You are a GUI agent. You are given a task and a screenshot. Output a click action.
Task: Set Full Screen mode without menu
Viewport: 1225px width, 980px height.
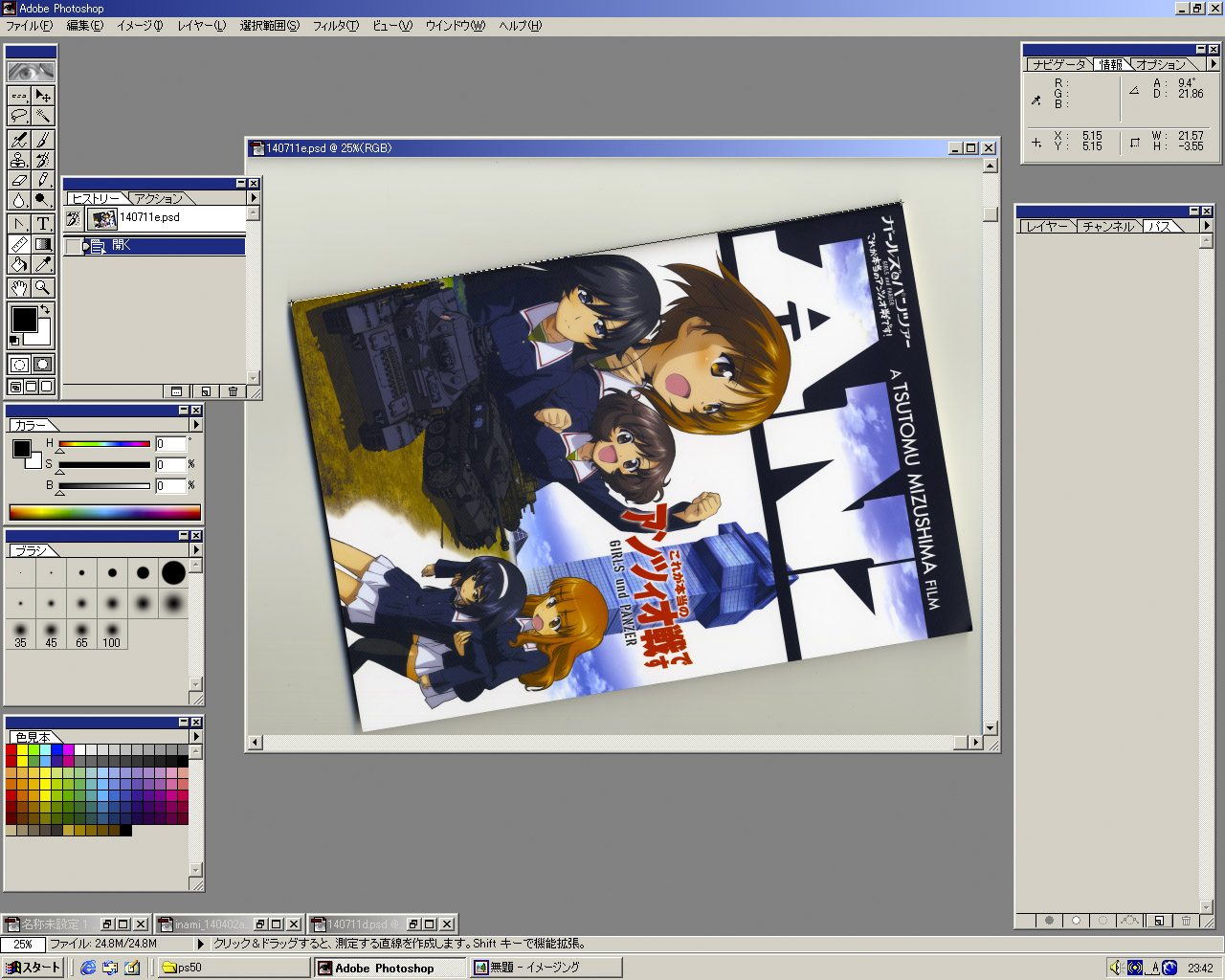[x=47, y=387]
